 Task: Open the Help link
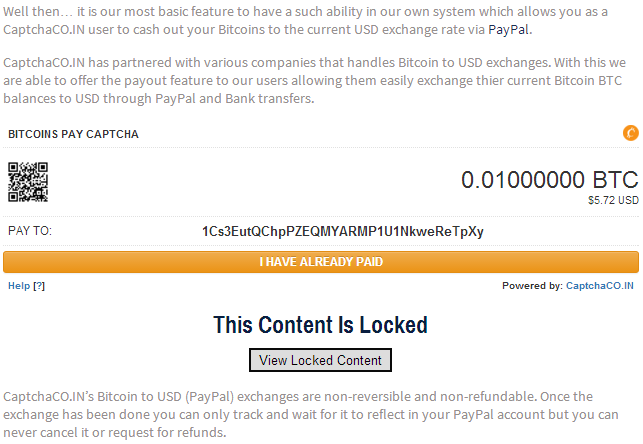(19, 286)
